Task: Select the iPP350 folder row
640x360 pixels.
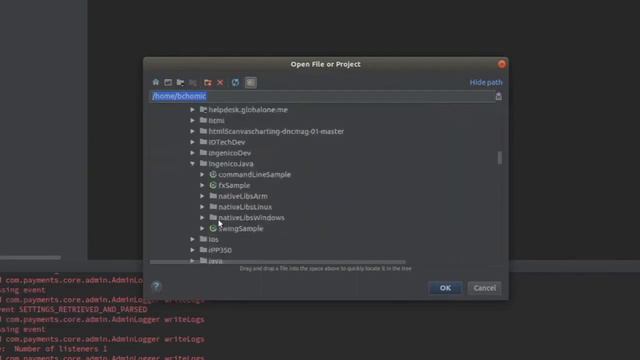Action: tap(220, 250)
